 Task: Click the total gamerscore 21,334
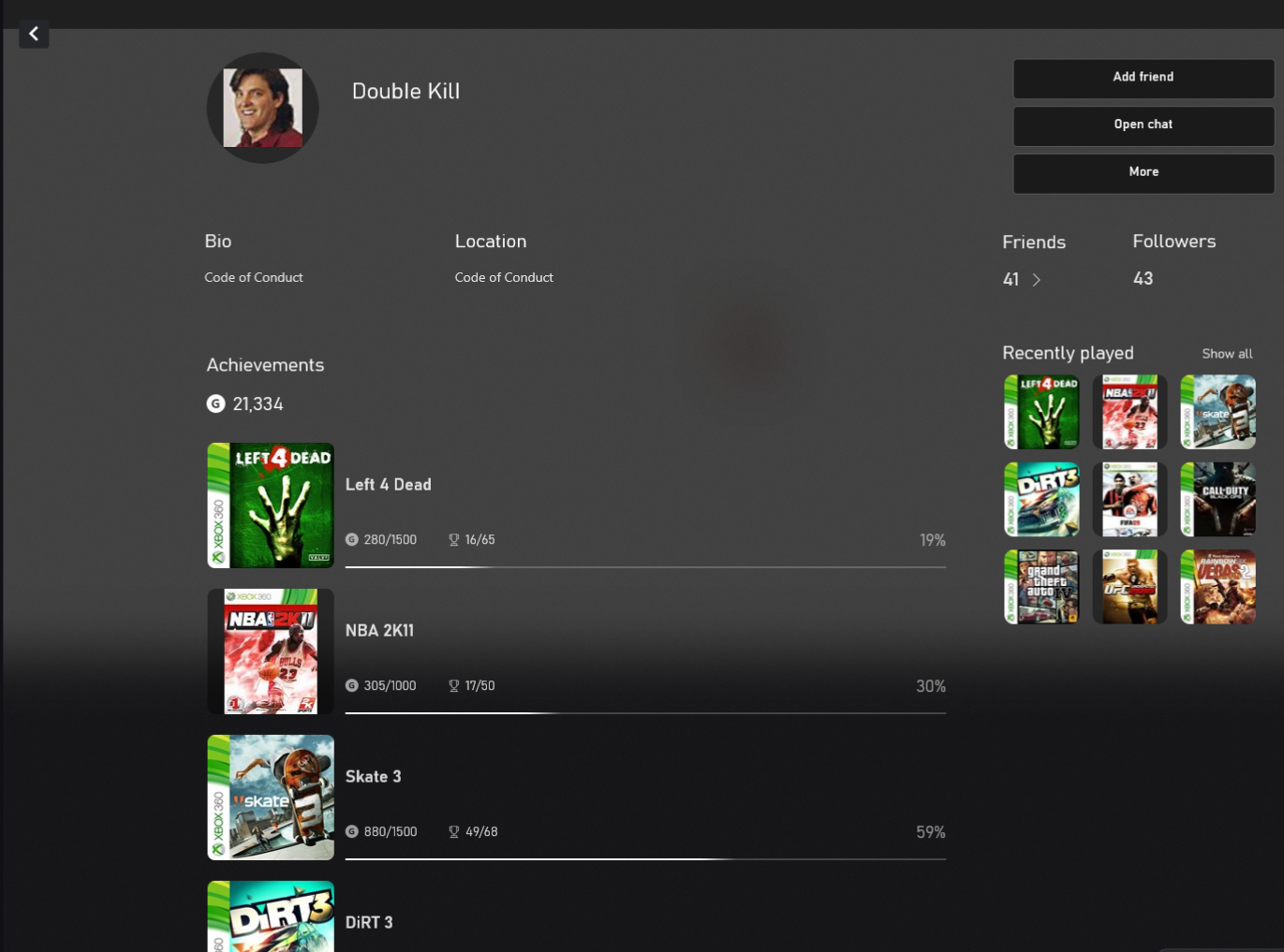258,404
